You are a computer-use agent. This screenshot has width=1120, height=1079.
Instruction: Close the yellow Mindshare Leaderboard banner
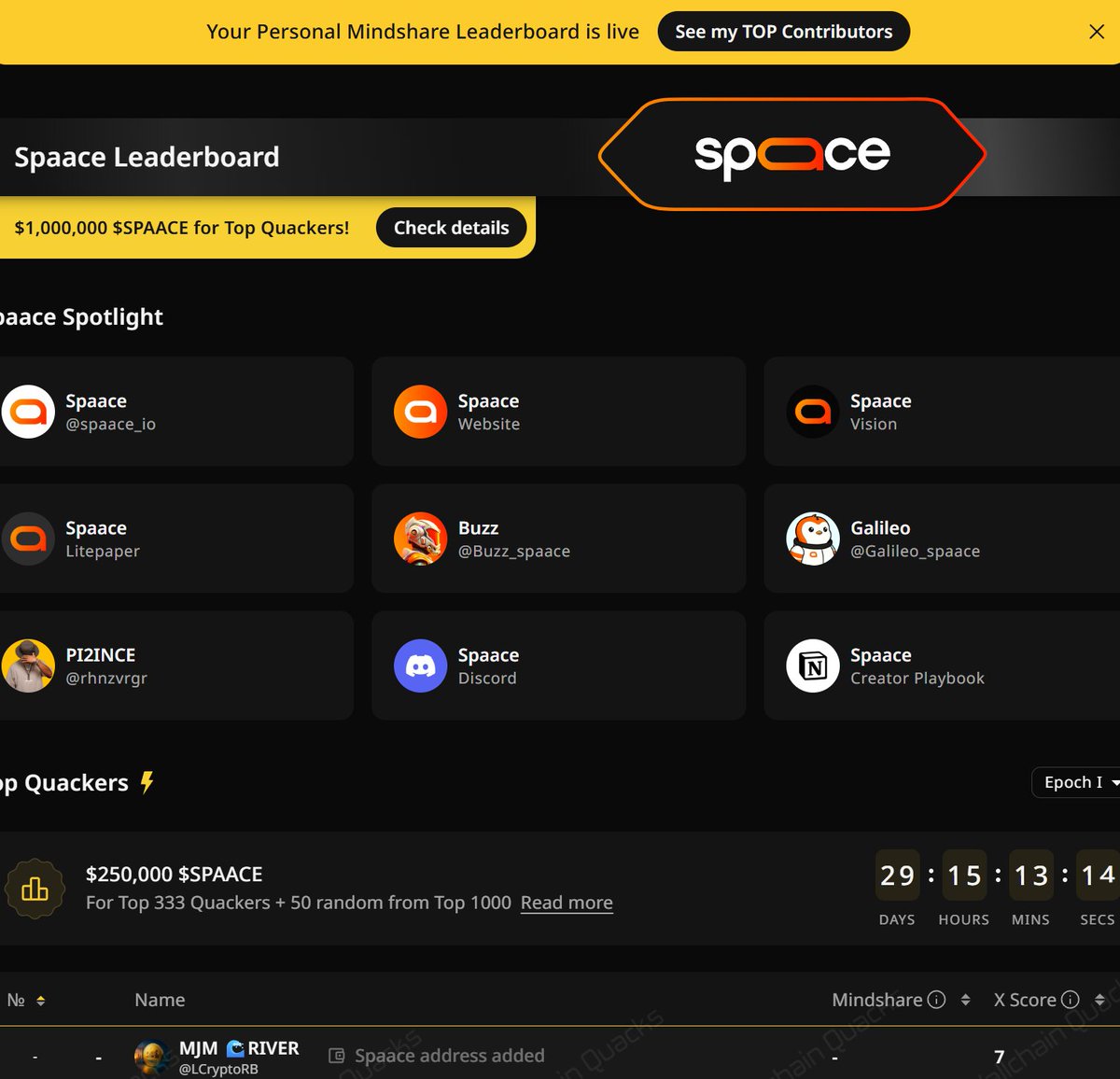tap(1097, 32)
